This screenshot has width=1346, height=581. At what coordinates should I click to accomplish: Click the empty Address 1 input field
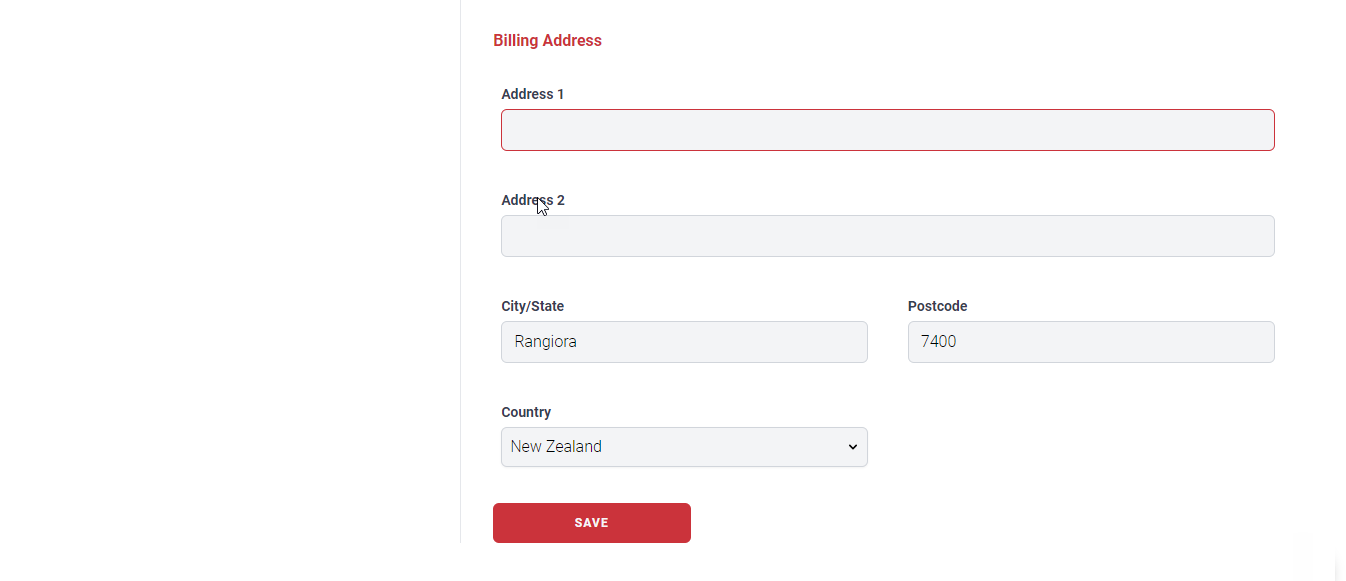pyautogui.click(x=887, y=130)
